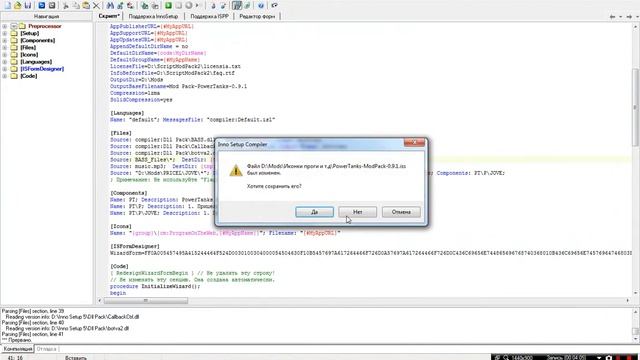The width and height of the screenshot is (640, 360).
Task: Click the green Compile run icon
Action: [x=168, y=5]
